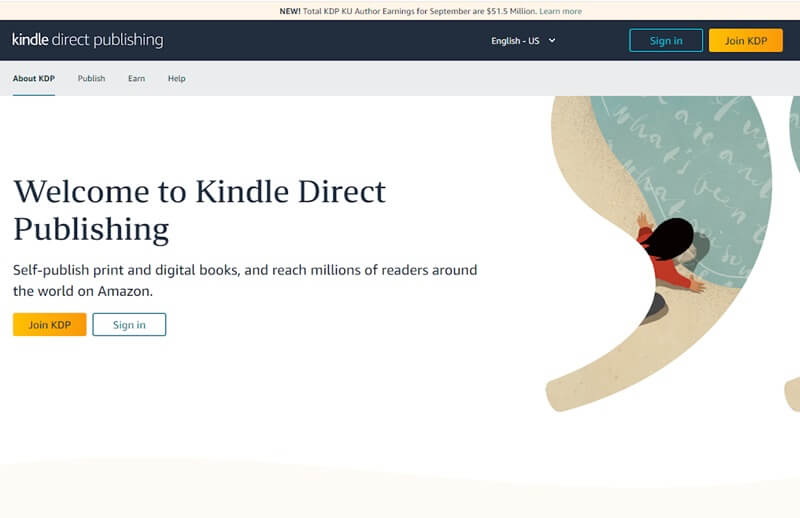Click Sign in button in header

[x=666, y=41]
